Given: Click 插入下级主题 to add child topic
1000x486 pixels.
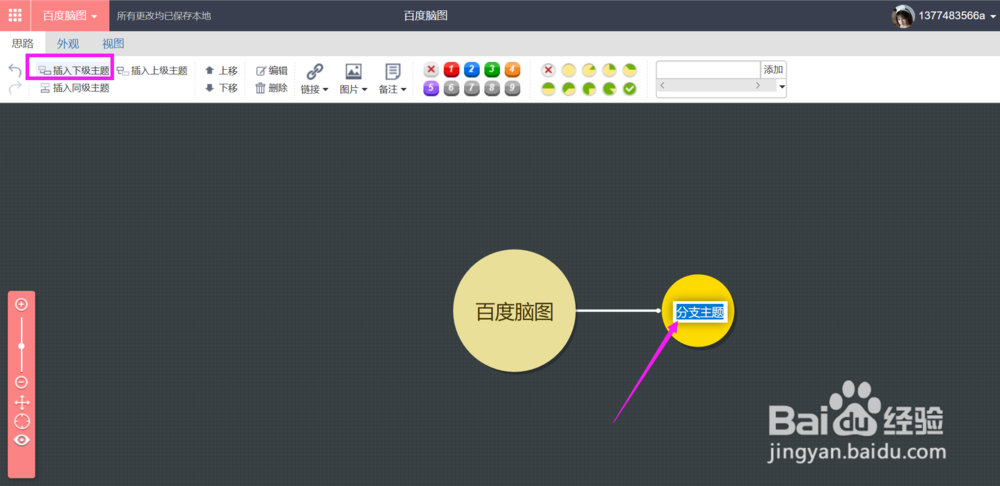Looking at the screenshot, I should 73,70.
